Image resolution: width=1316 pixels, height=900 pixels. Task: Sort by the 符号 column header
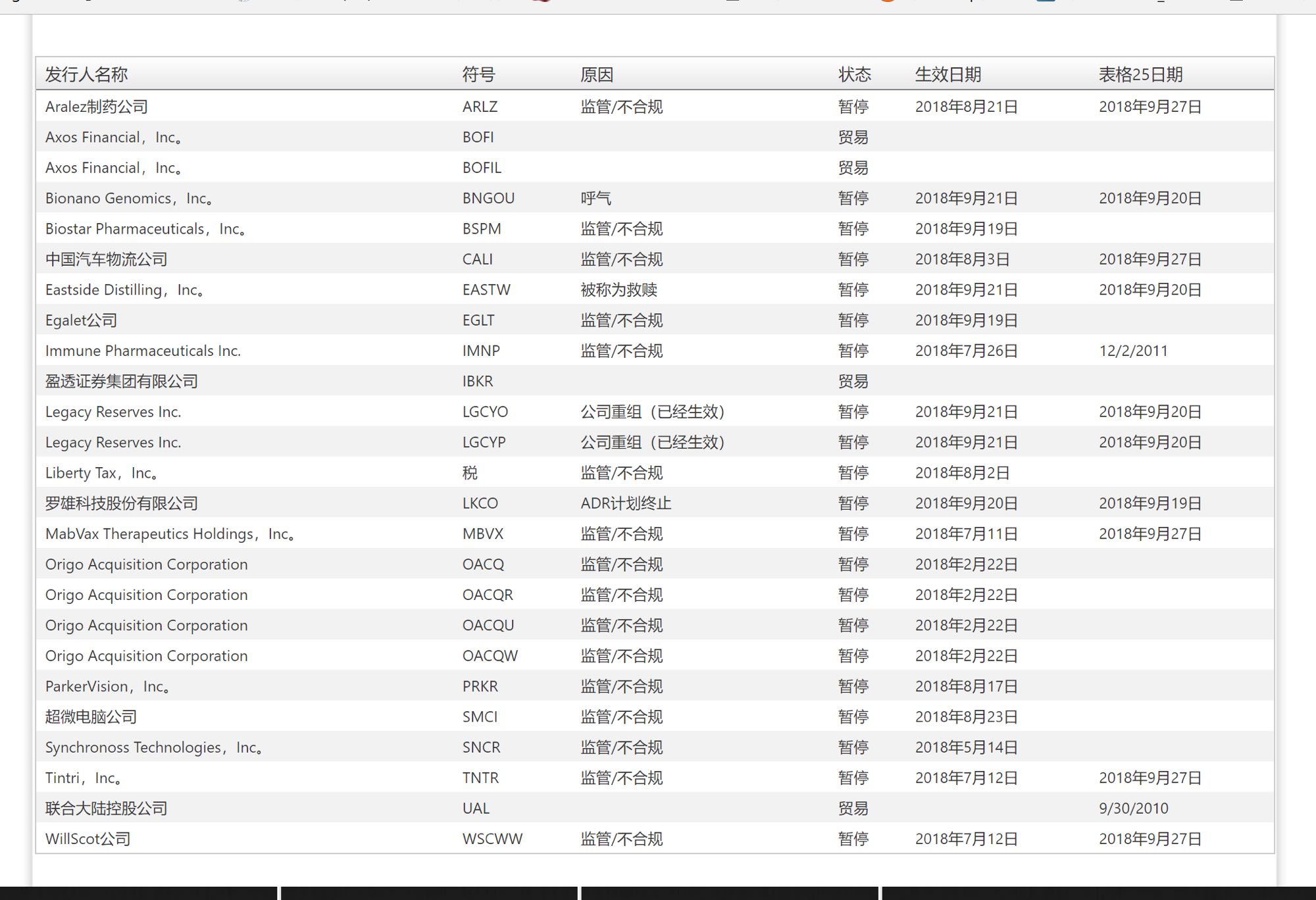[x=478, y=74]
